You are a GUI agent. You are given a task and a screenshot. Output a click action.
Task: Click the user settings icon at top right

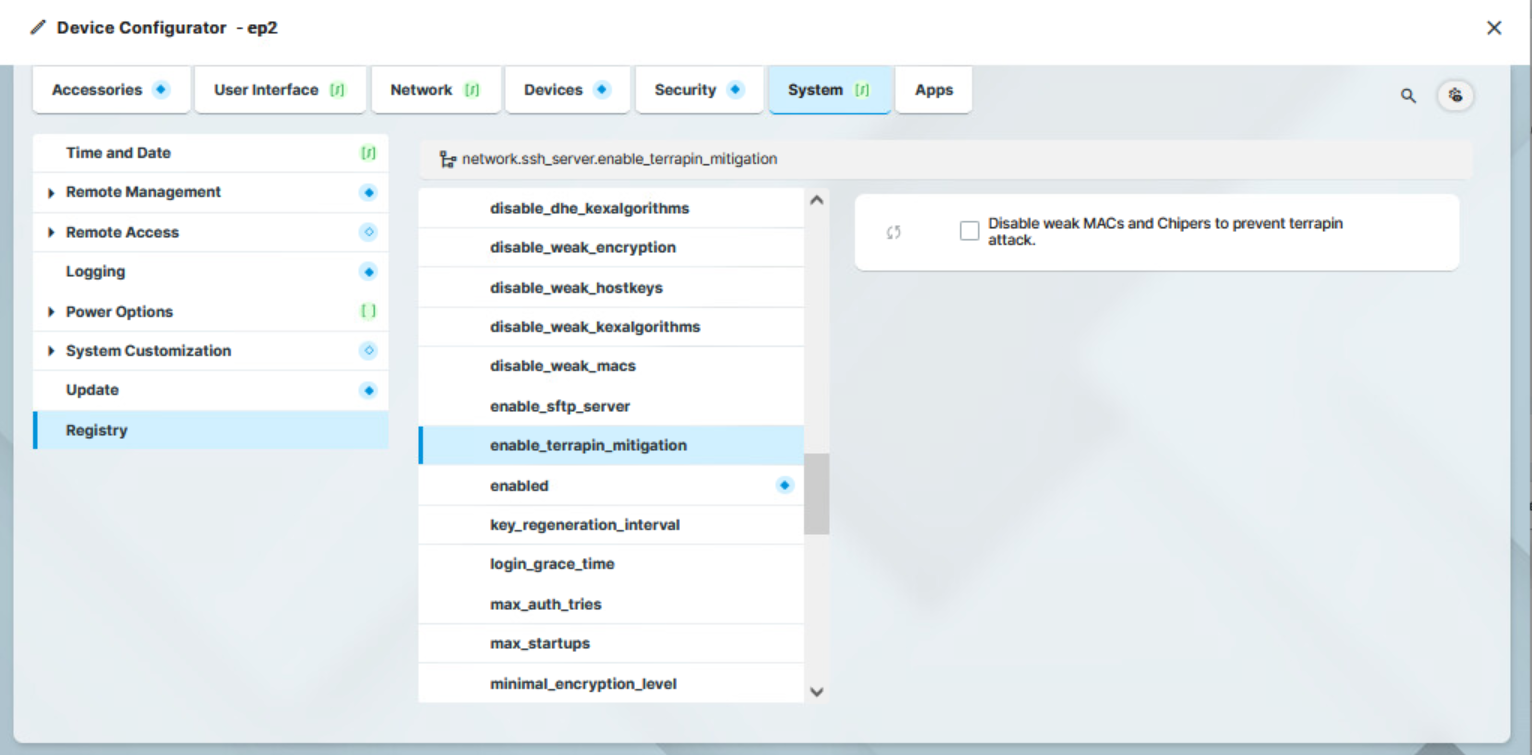coord(1455,95)
